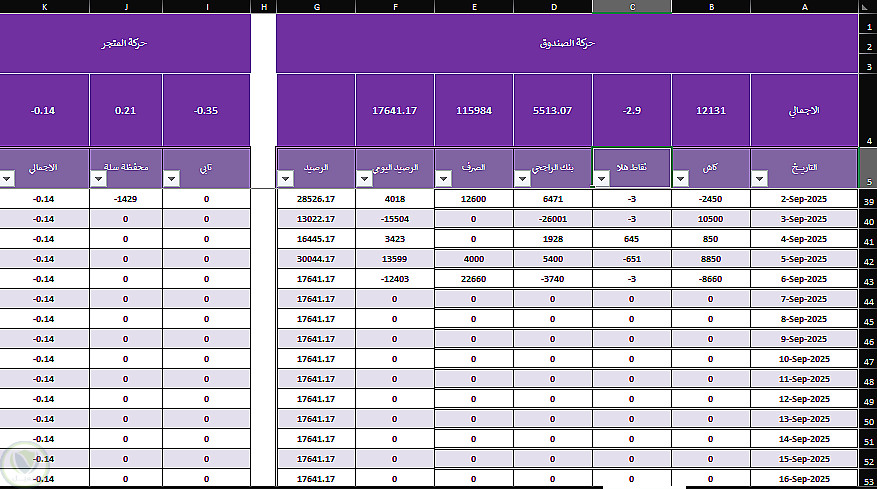The height and width of the screenshot is (489, 877).
Task: Select the 10500 cash cell
Action: pos(711,219)
